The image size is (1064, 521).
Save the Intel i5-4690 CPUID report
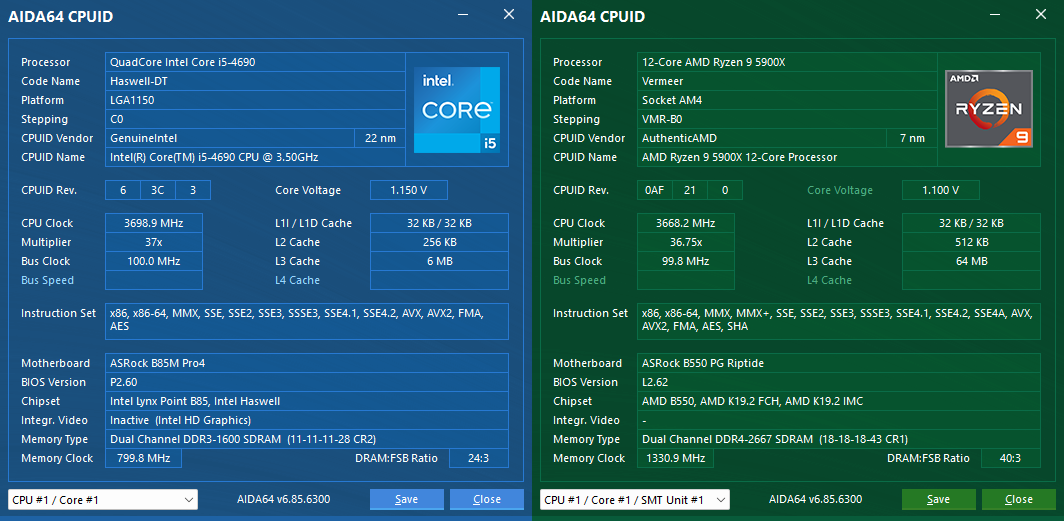coord(406,499)
